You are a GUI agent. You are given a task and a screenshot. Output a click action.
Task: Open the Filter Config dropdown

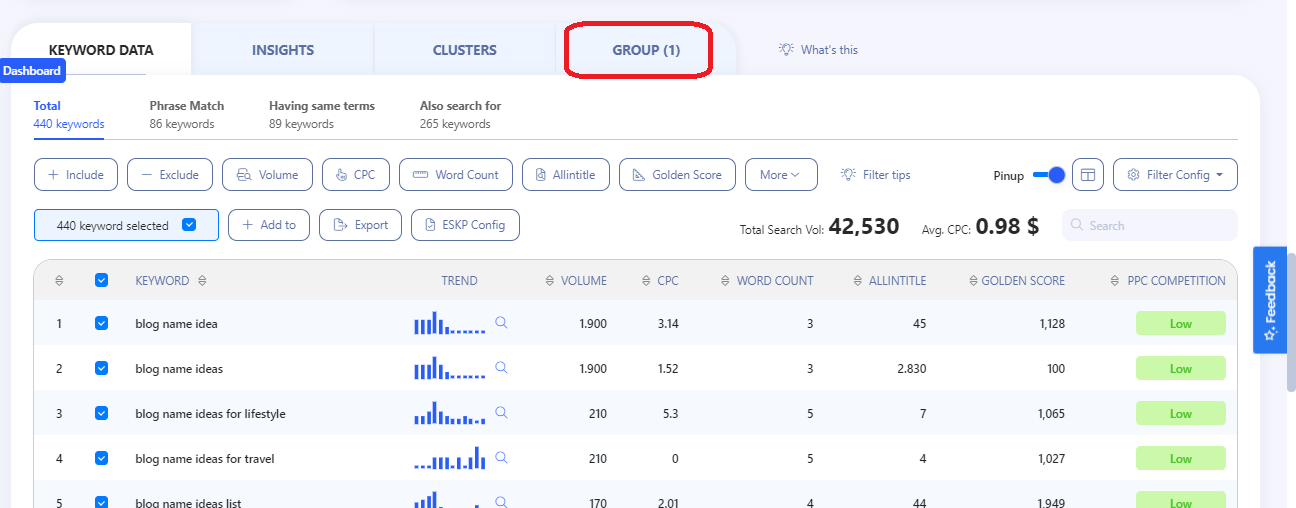pos(1175,175)
